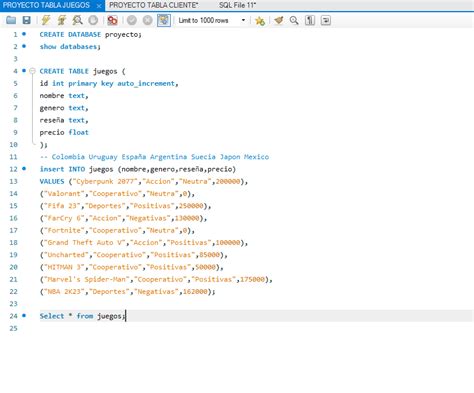This screenshot has width=474, height=393.
Task: Click the reseña text column line
Action: (x=64, y=120)
